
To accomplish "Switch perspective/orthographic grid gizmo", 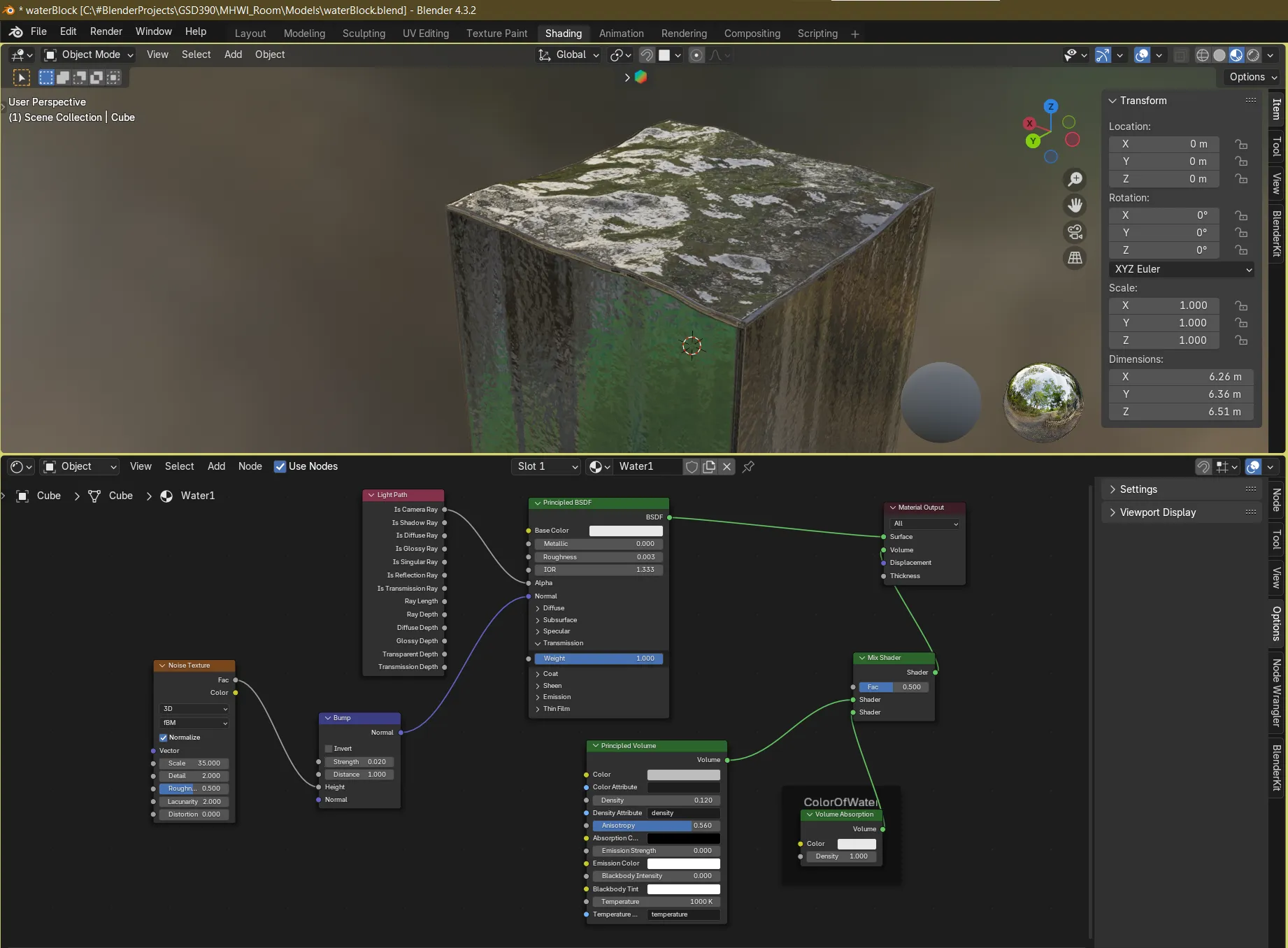I will (1075, 258).
